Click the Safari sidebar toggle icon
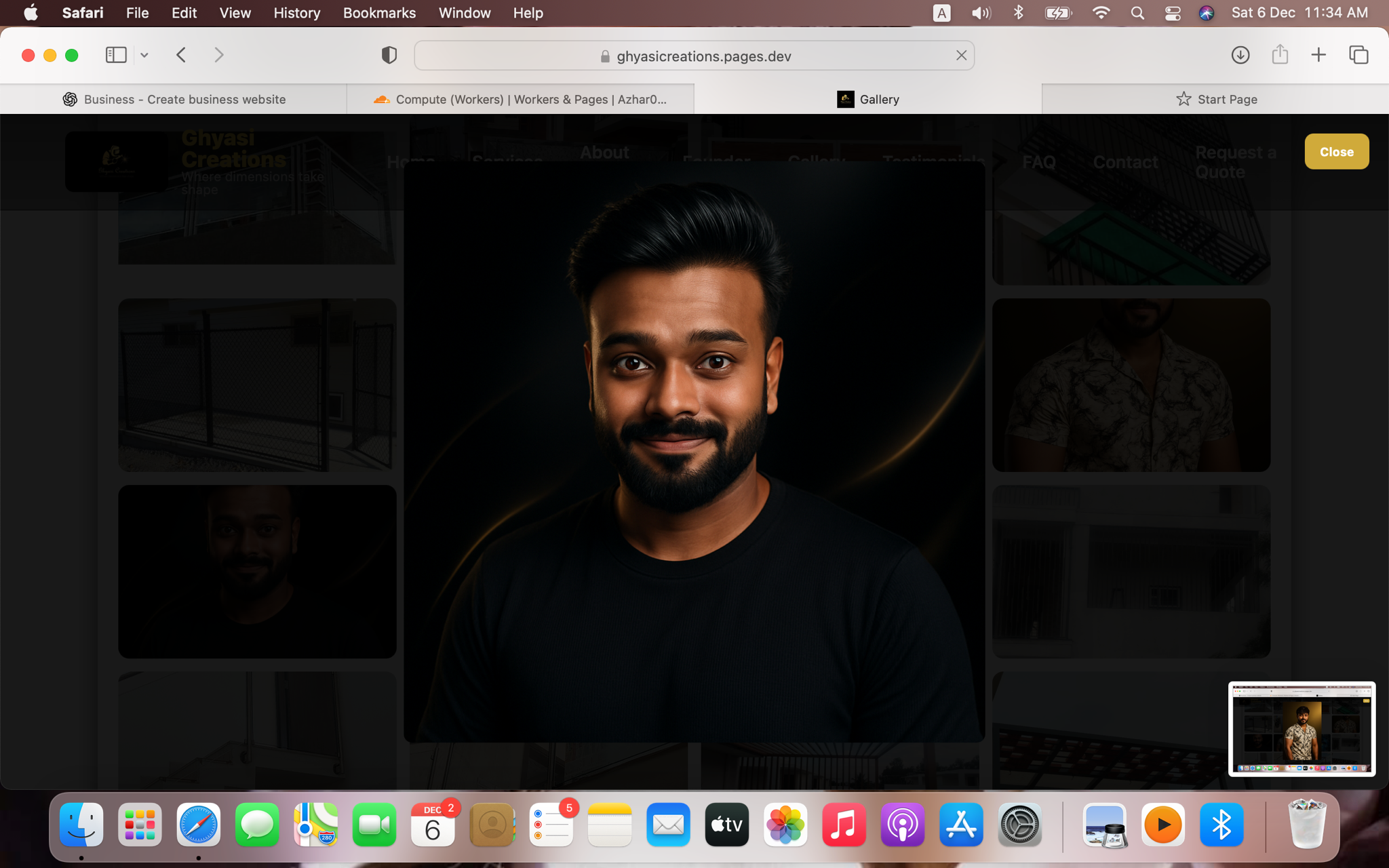The width and height of the screenshot is (1389, 868). click(x=116, y=55)
